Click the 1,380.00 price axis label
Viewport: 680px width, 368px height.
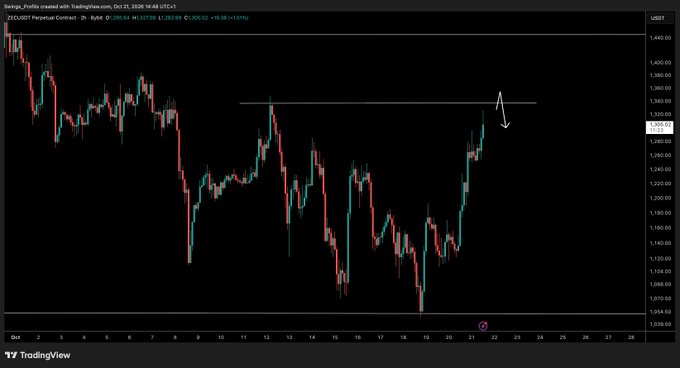(660, 75)
